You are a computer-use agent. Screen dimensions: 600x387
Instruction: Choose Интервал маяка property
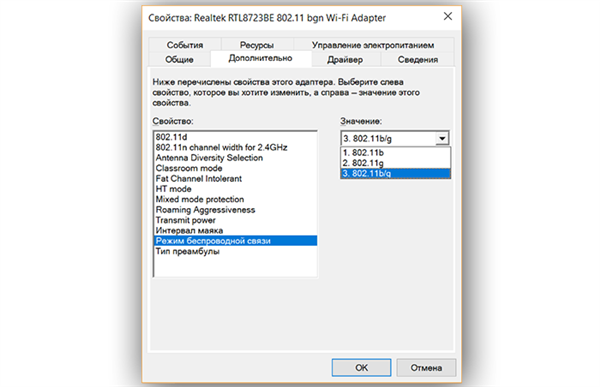236,230
